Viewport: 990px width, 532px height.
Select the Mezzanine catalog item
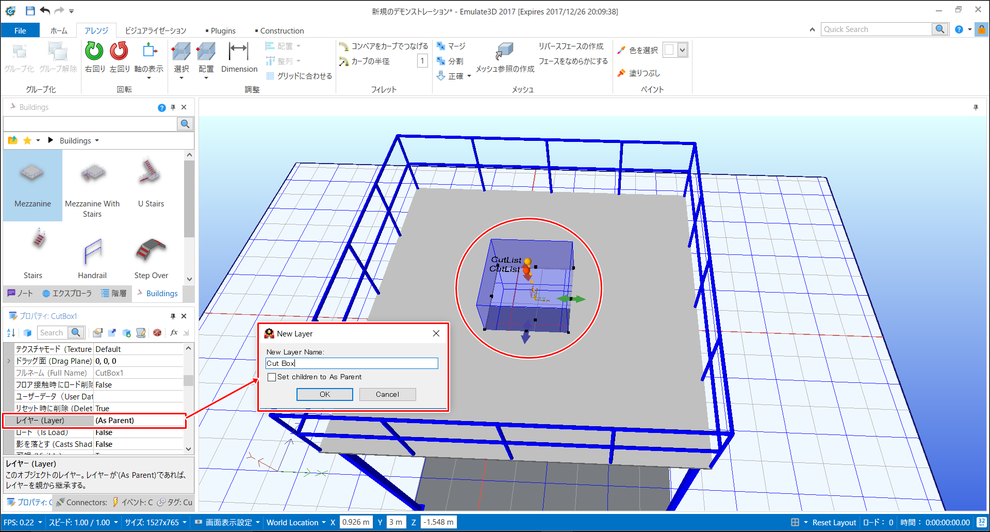coord(33,184)
